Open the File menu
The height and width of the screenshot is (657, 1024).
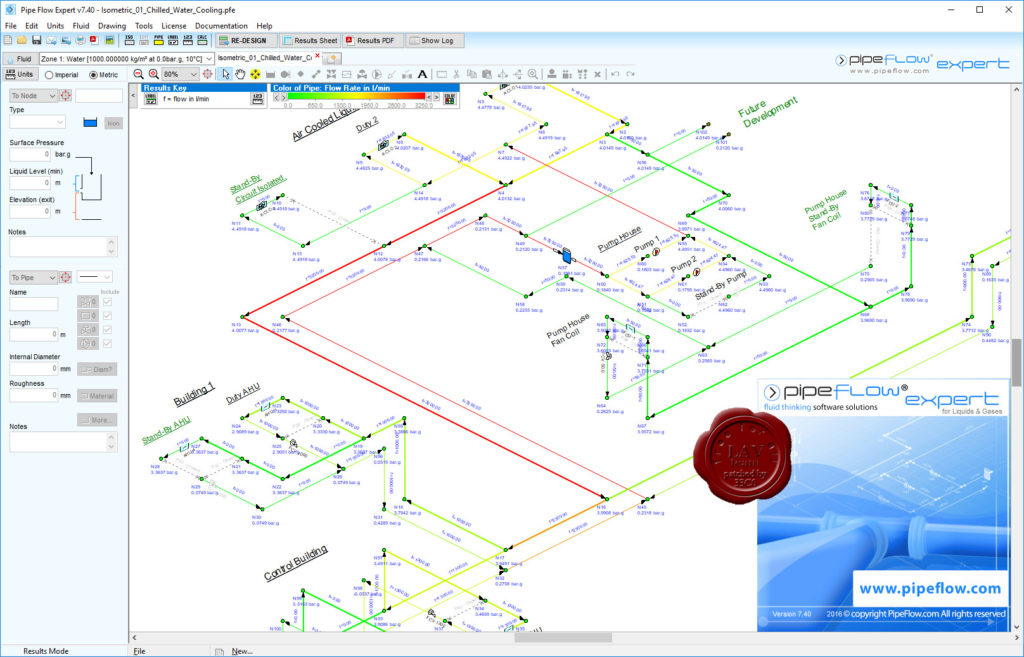11,25
